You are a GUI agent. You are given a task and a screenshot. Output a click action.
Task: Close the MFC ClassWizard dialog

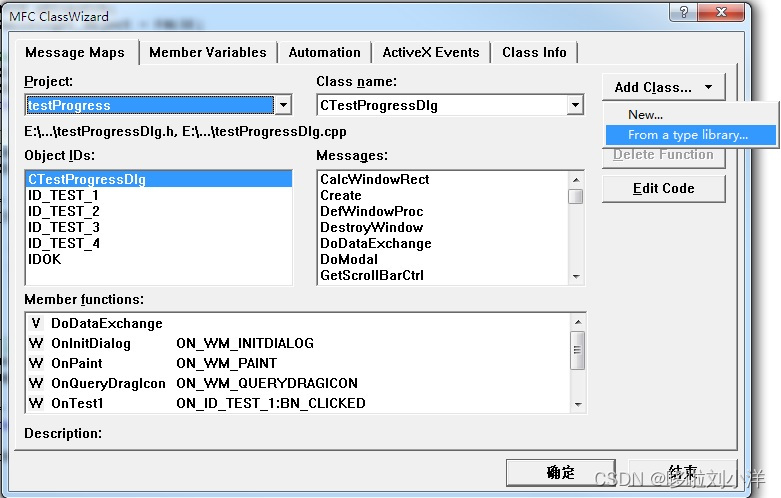click(721, 12)
